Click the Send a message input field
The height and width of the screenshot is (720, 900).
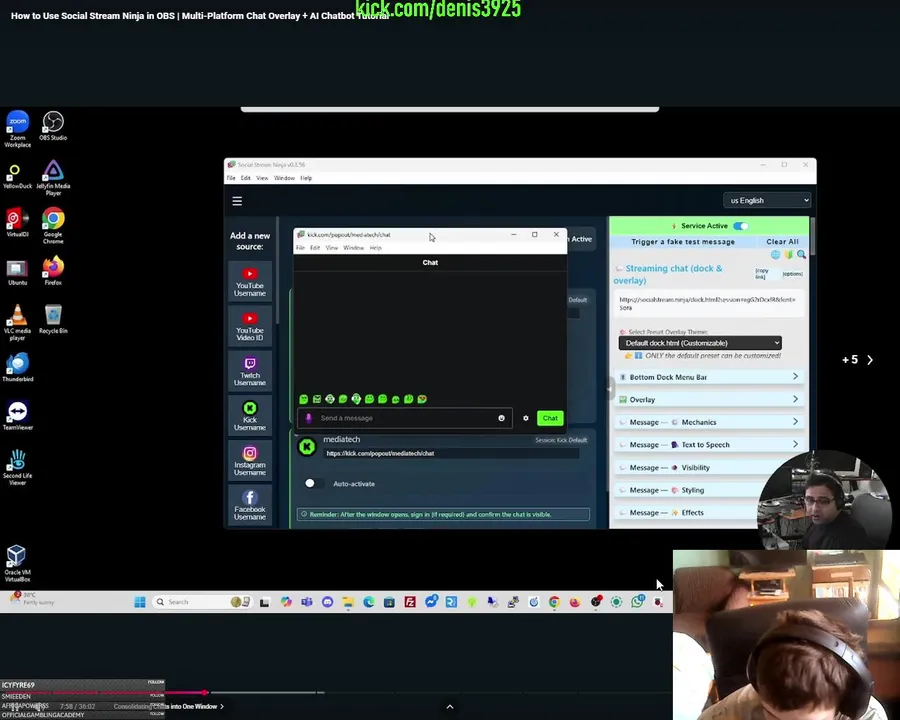405,418
